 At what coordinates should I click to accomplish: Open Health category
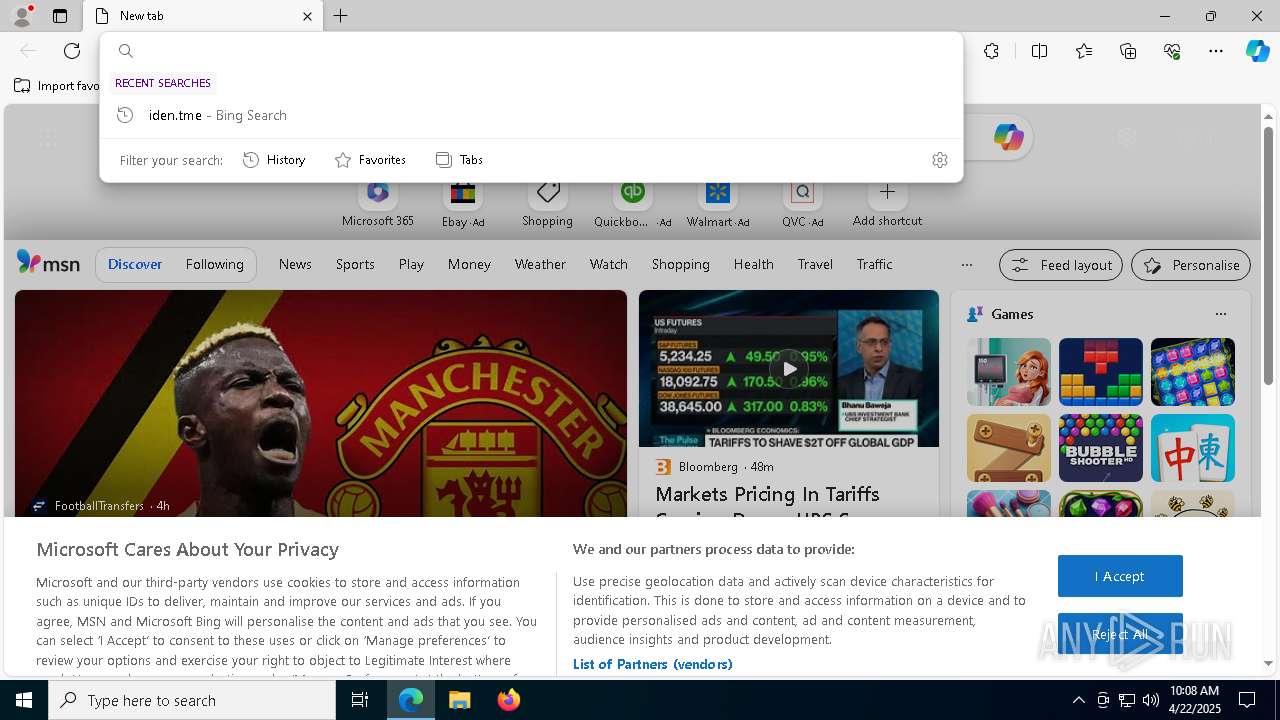[753, 264]
